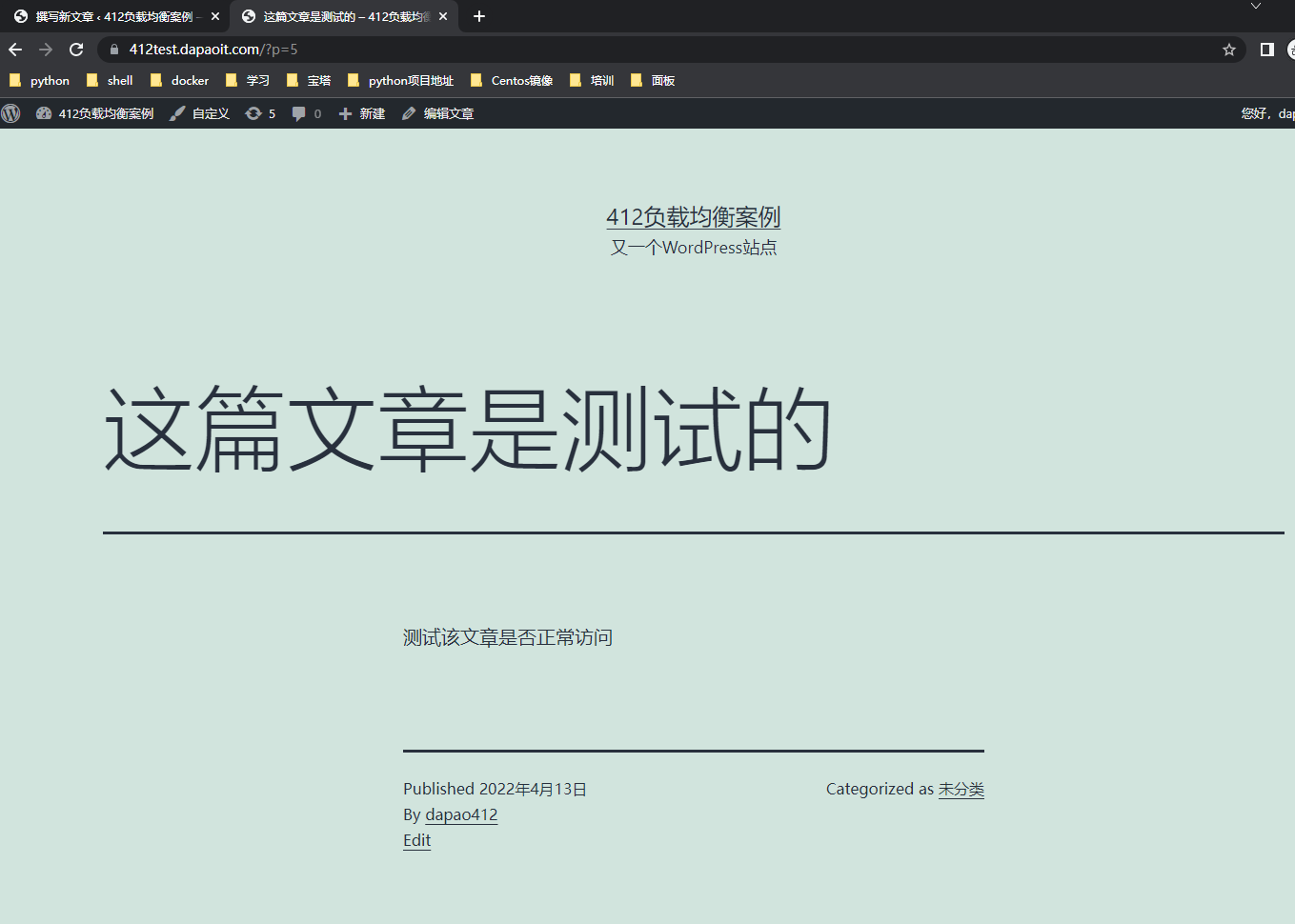Open the 培训 bookmark folder

click(x=592, y=81)
